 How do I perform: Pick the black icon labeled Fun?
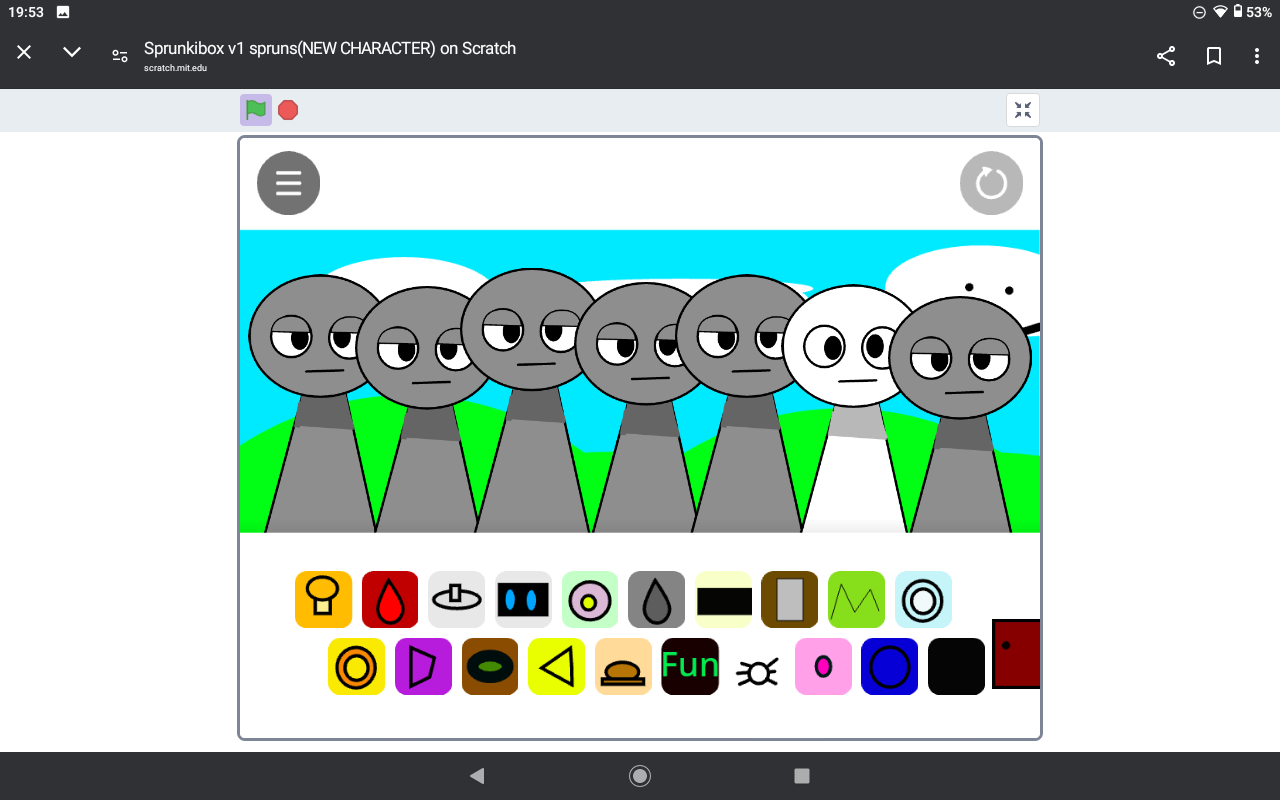(x=690, y=666)
